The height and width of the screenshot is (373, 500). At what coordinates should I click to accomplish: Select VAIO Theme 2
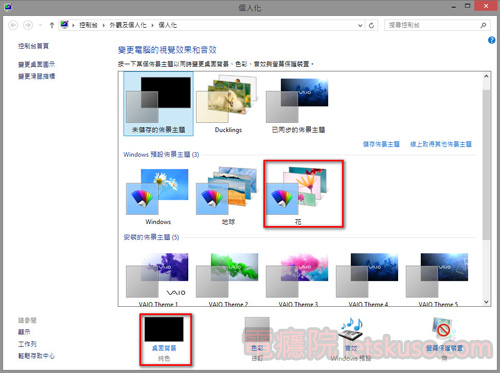228,279
